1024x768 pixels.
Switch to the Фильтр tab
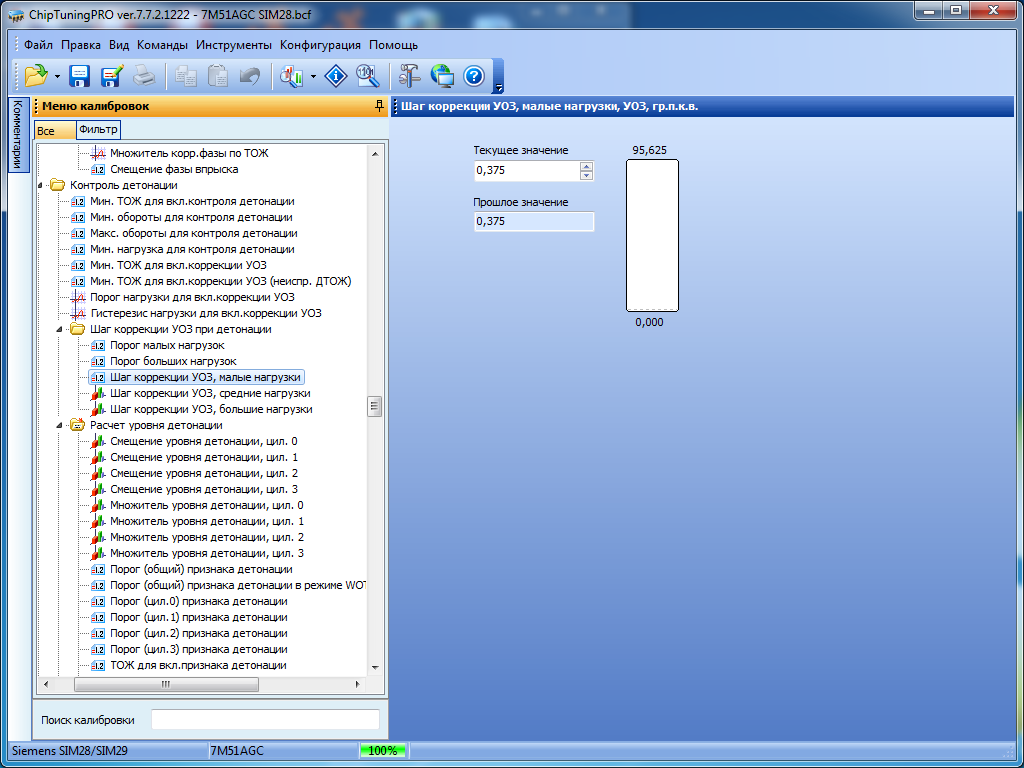[98, 130]
